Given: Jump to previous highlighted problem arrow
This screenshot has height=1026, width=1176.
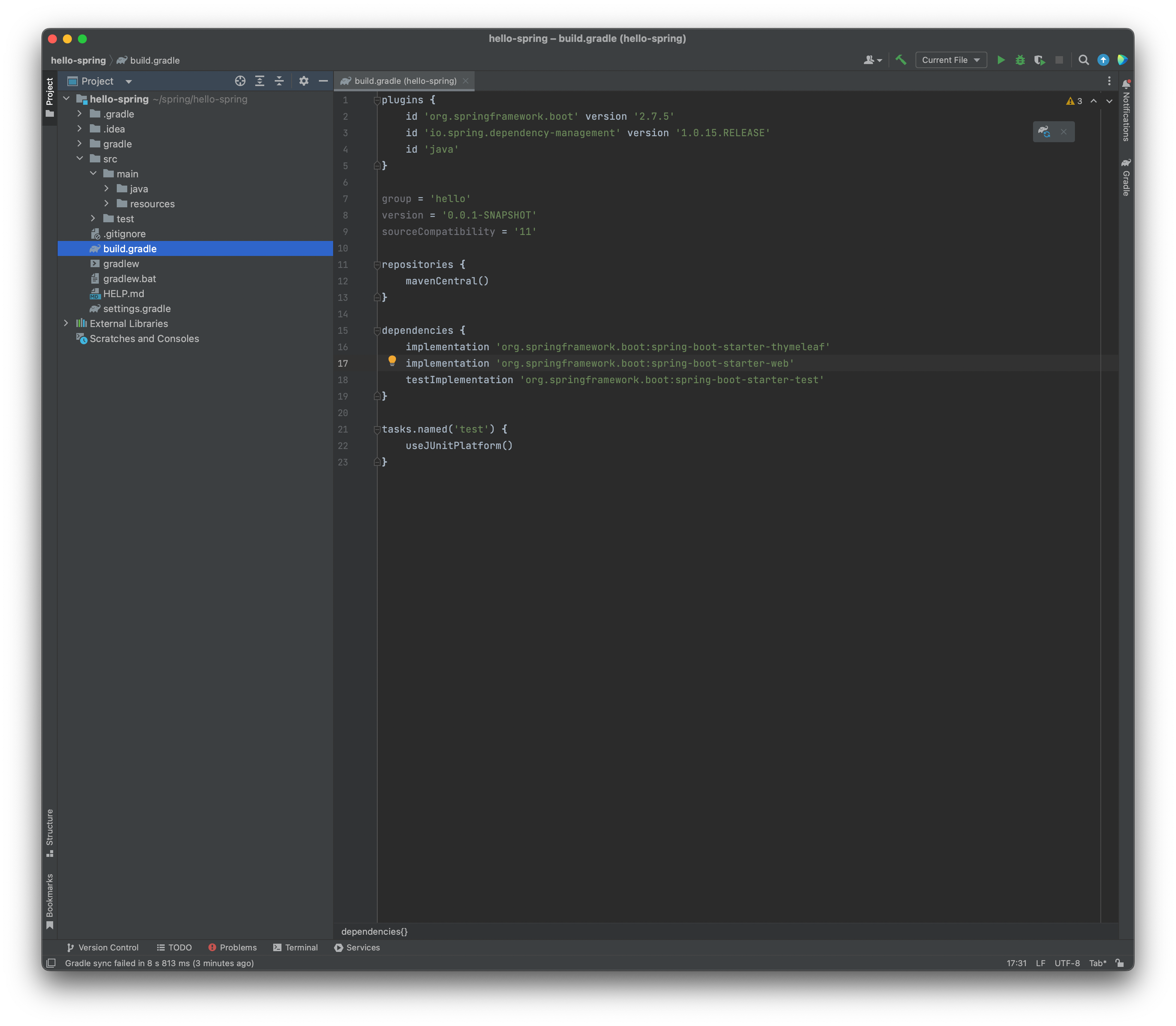Looking at the screenshot, I should click(1094, 101).
